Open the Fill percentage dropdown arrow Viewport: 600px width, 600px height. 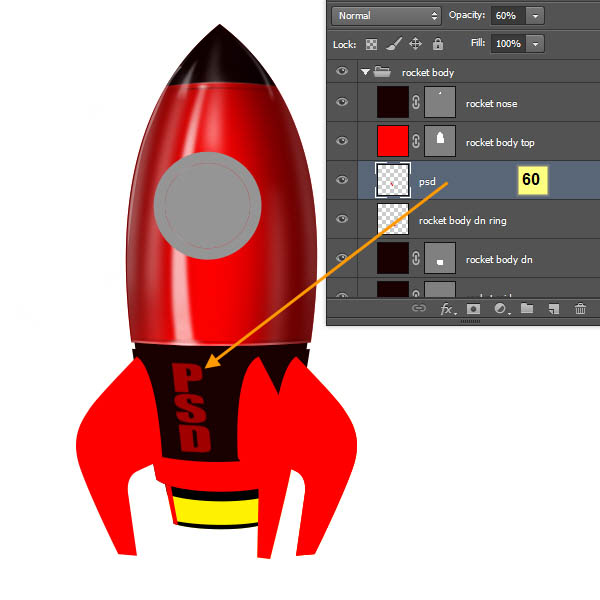coord(535,44)
